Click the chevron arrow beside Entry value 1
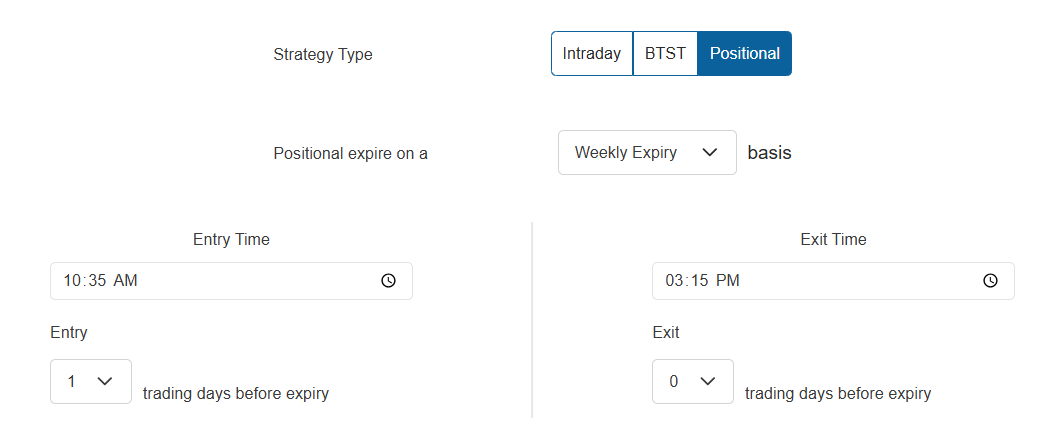Image resolution: width=1055 pixels, height=429 pixels. [x=105, y=381]
